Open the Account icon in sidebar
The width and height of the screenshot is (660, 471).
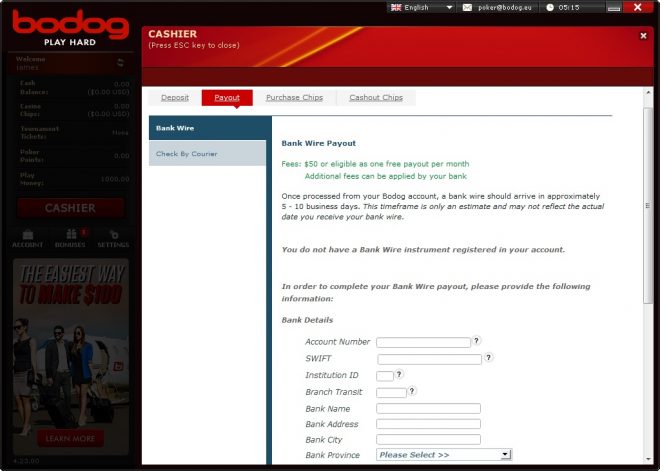[28, 238]
